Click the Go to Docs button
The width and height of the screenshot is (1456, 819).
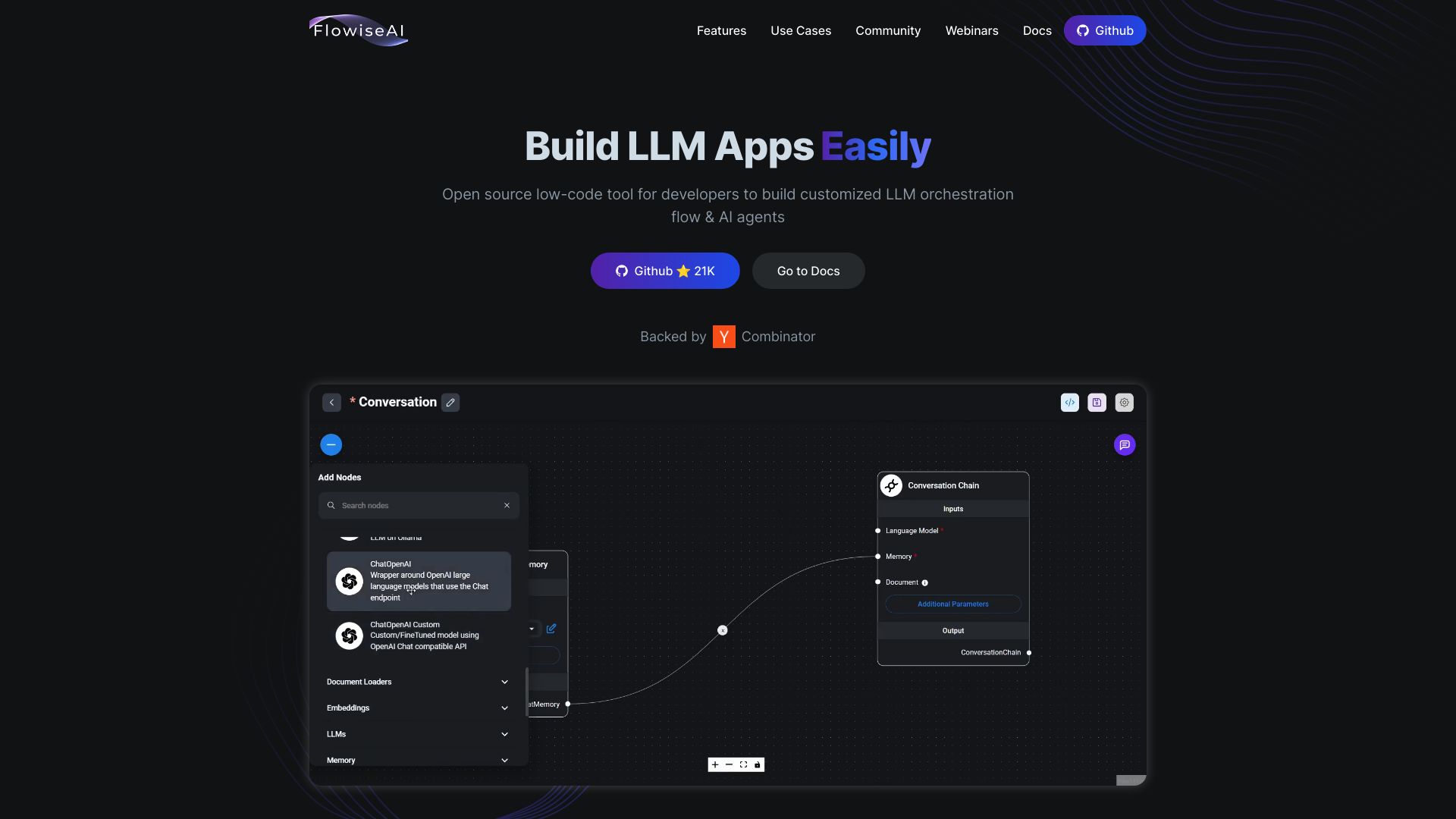808,270
